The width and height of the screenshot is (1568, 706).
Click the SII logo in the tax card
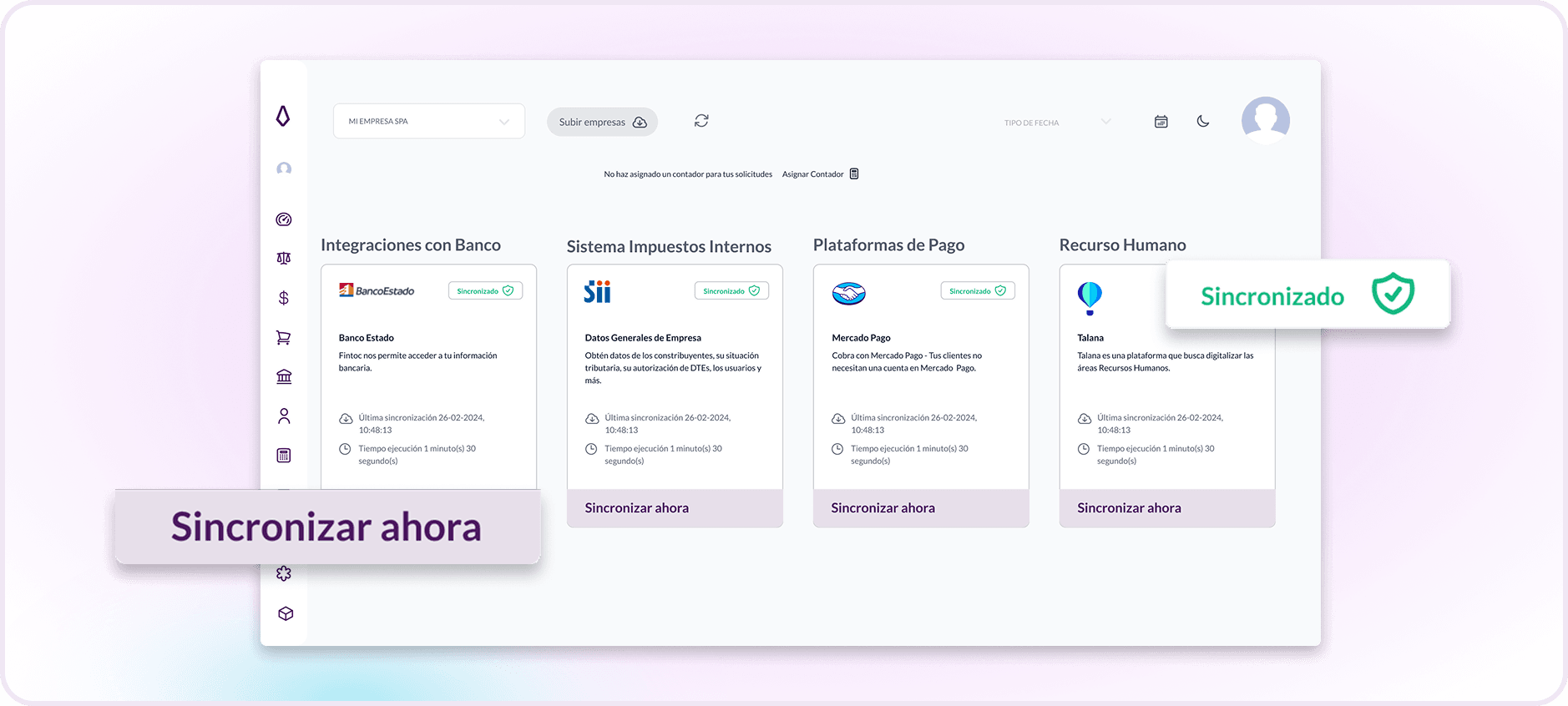click(598, 291)
